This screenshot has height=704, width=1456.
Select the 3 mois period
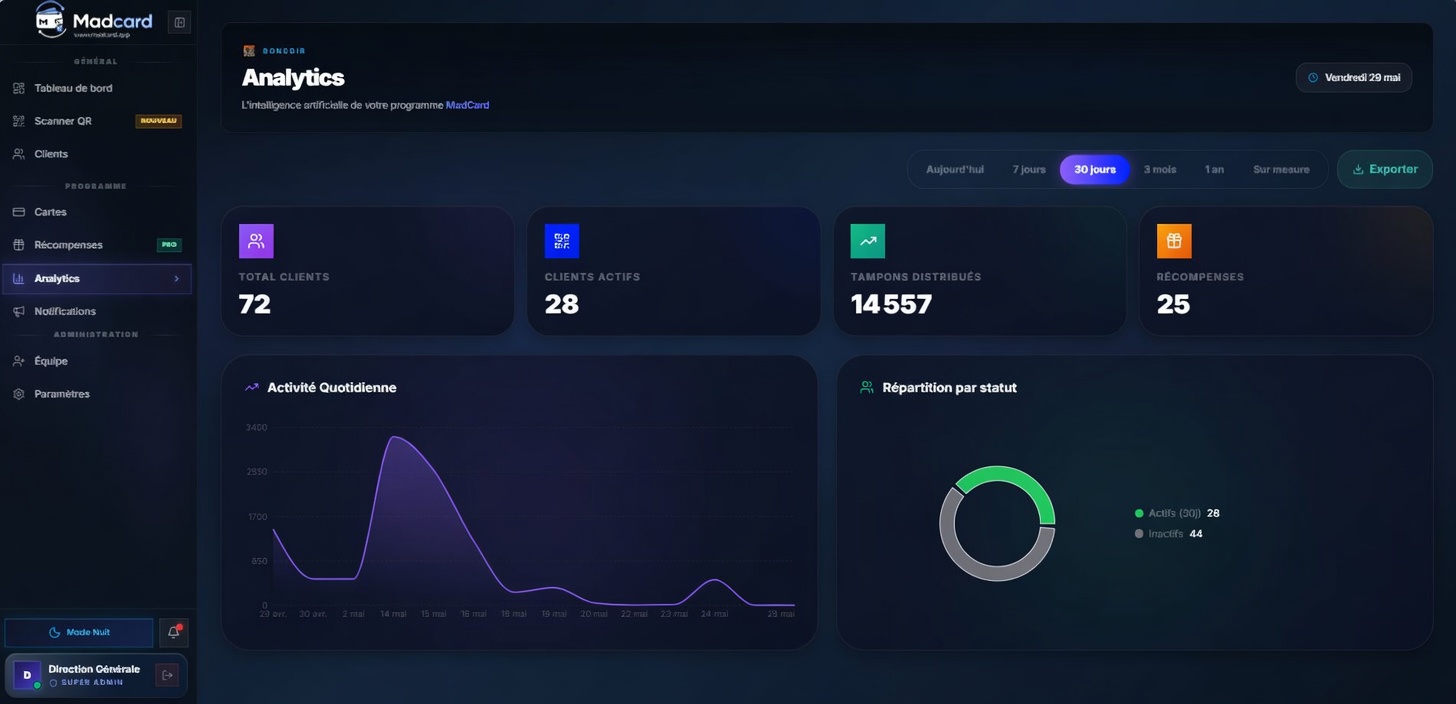tap(1160, 170)
